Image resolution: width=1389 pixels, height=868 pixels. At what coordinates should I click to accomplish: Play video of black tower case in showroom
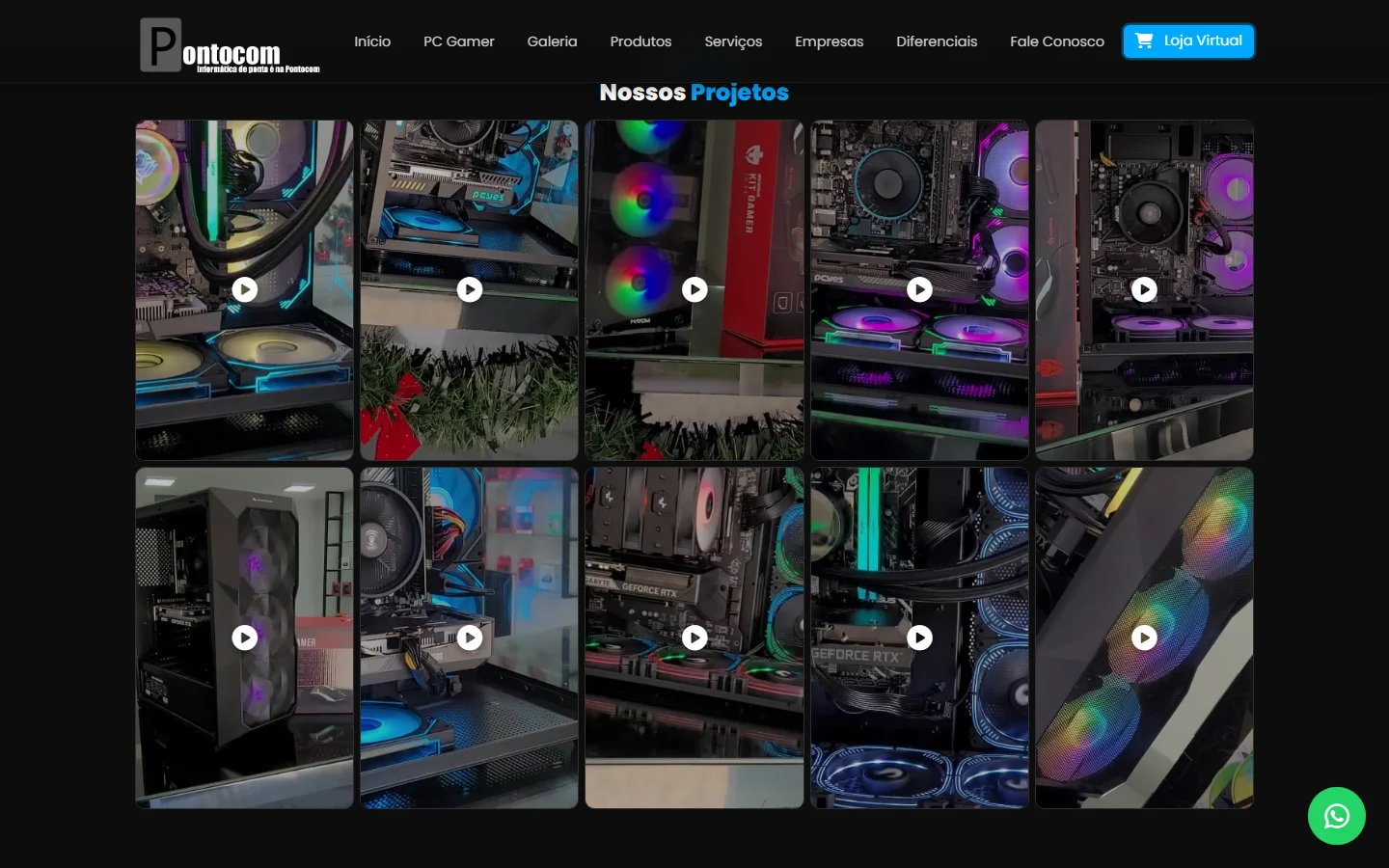coord(245,637)
